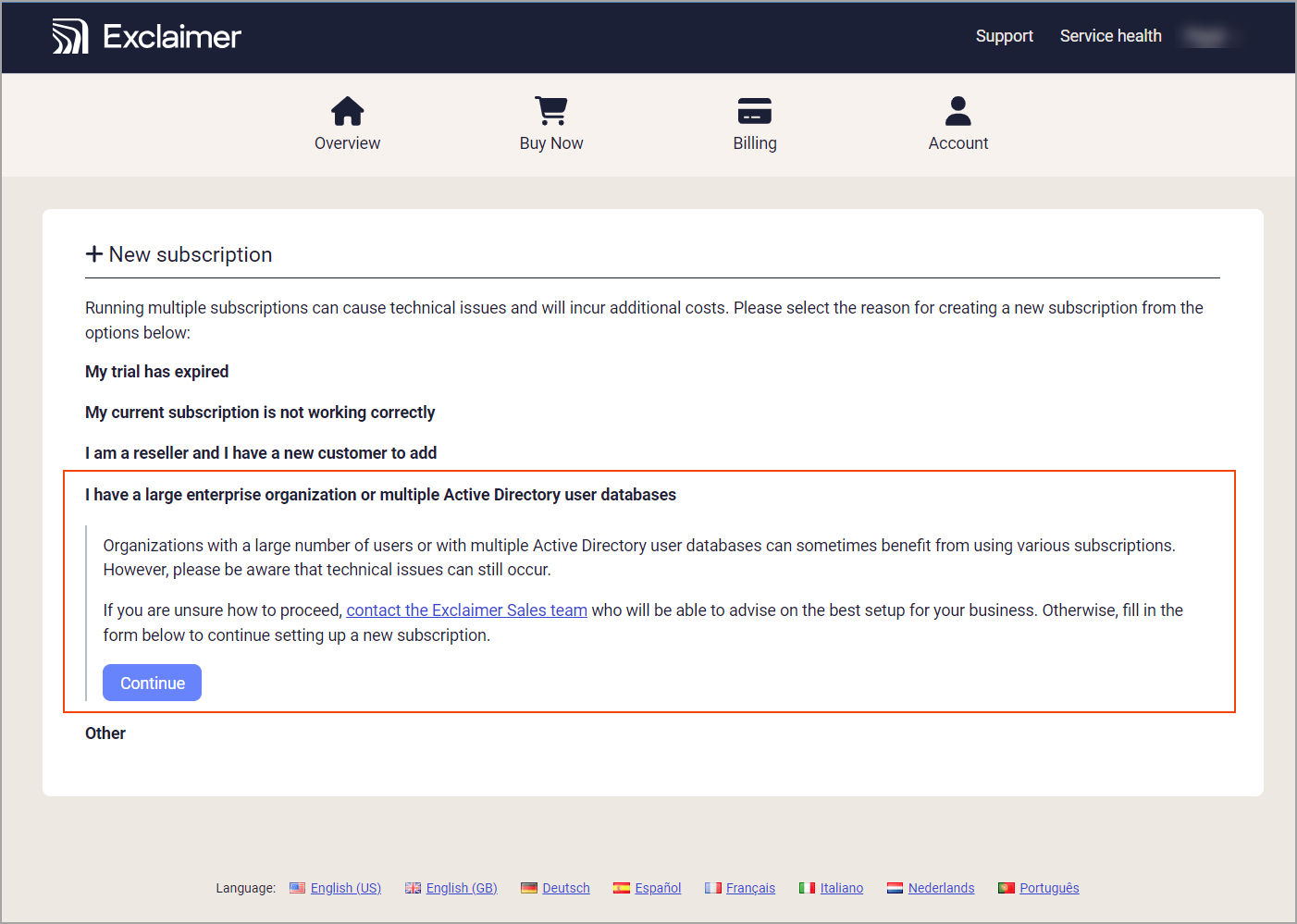
Task: Open the Service health menu item
Action: (x=1110, y=35)
